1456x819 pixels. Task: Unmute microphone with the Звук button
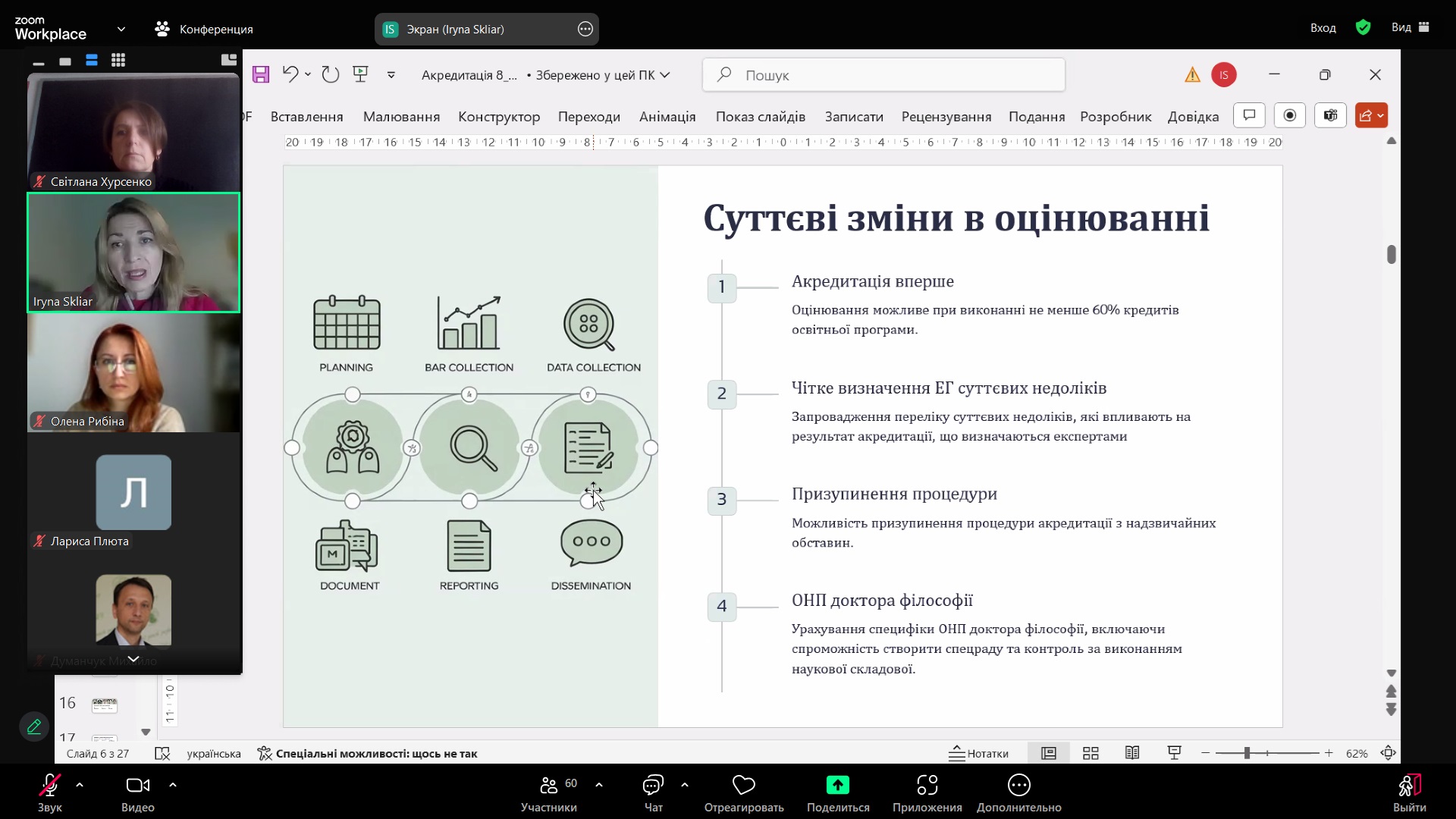(50, 786)
